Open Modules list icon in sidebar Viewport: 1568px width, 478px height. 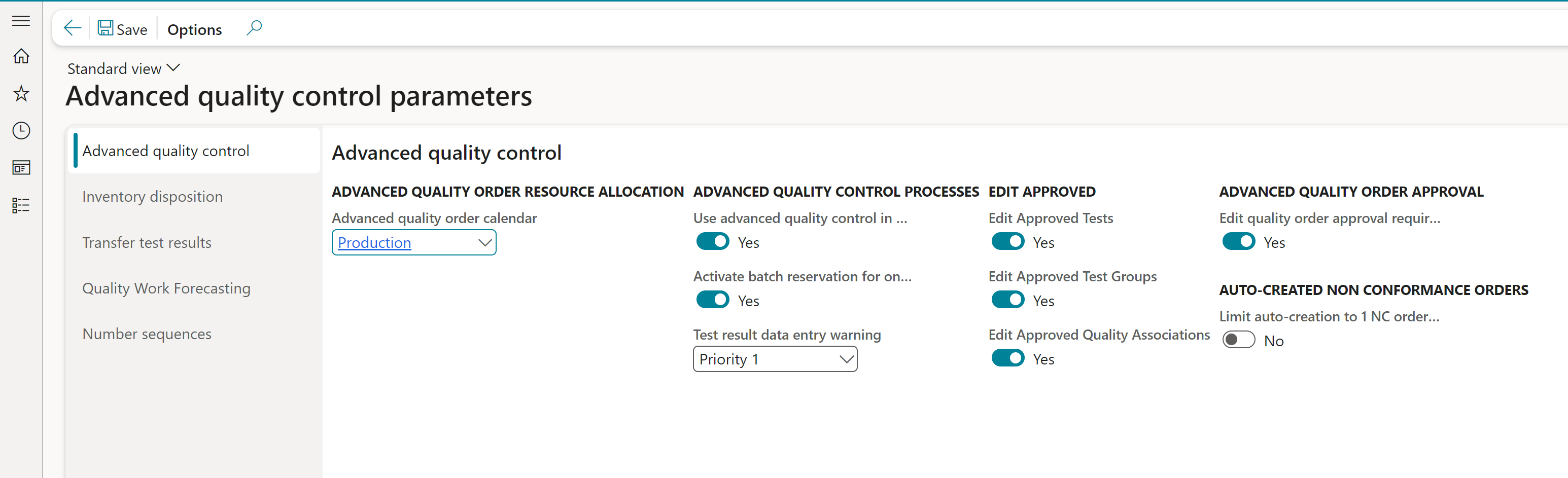(21, 205)
